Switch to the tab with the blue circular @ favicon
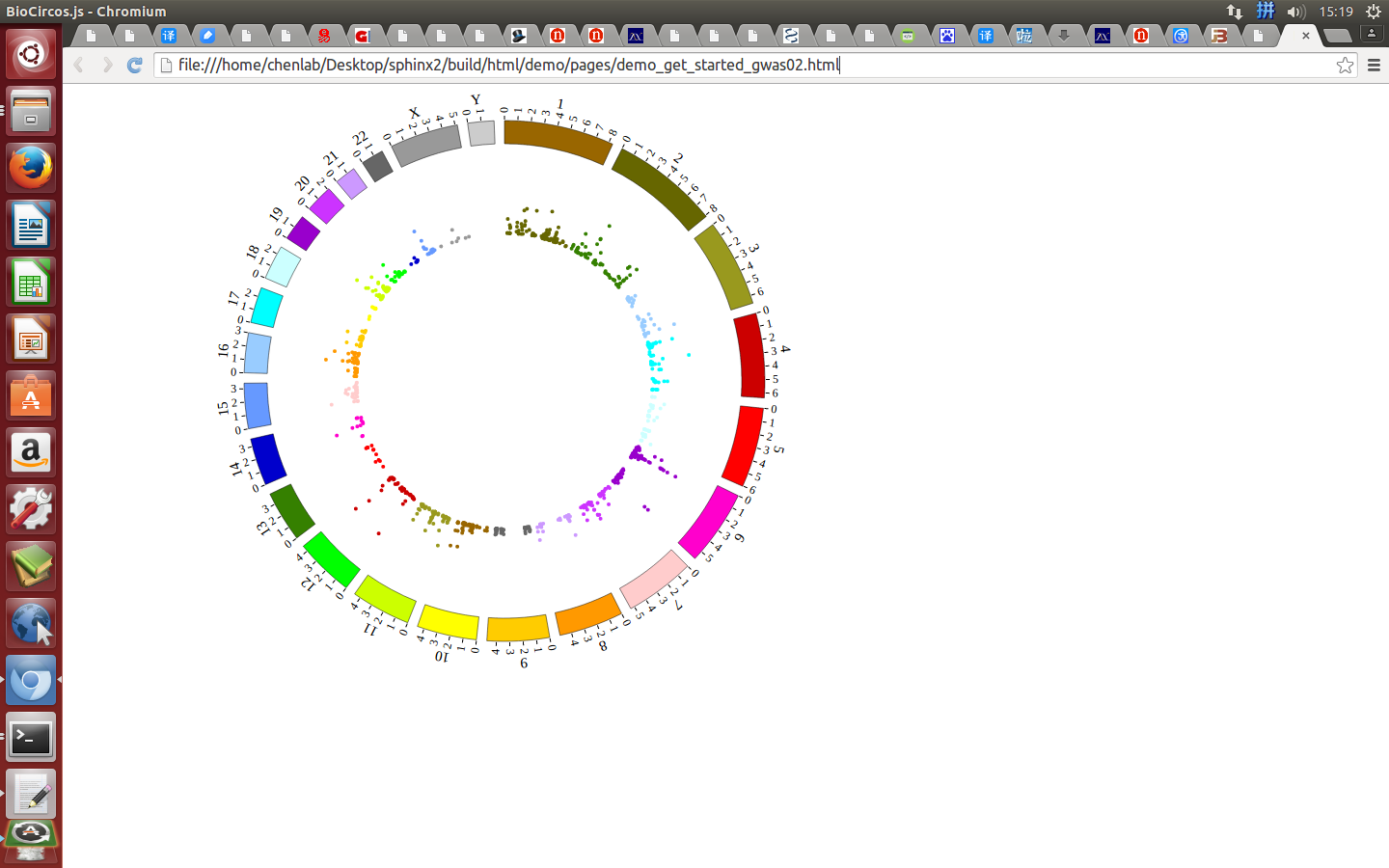 tap(1181, 36)
